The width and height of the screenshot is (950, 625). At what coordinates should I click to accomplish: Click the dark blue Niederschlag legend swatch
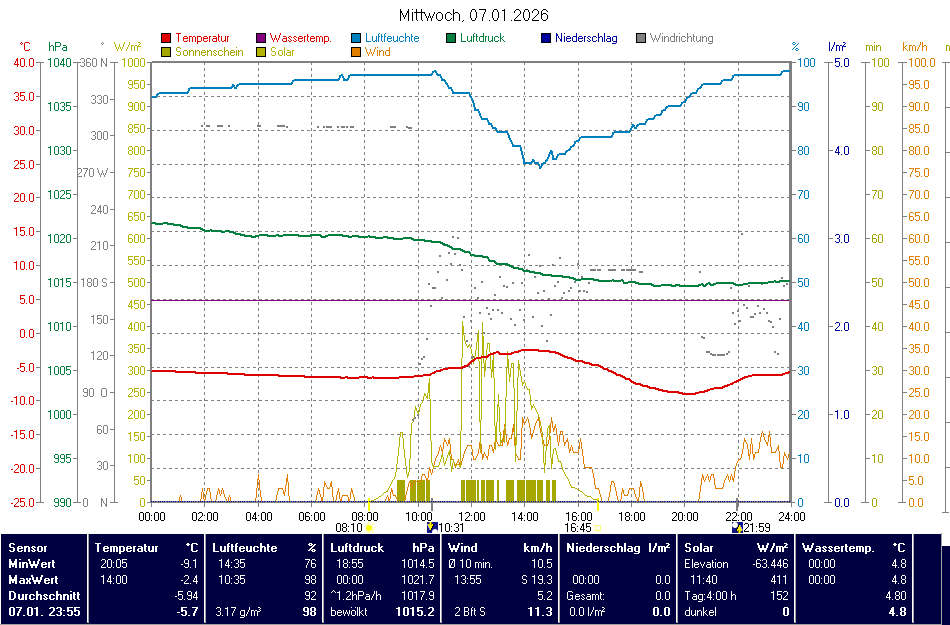click(546, 39)
